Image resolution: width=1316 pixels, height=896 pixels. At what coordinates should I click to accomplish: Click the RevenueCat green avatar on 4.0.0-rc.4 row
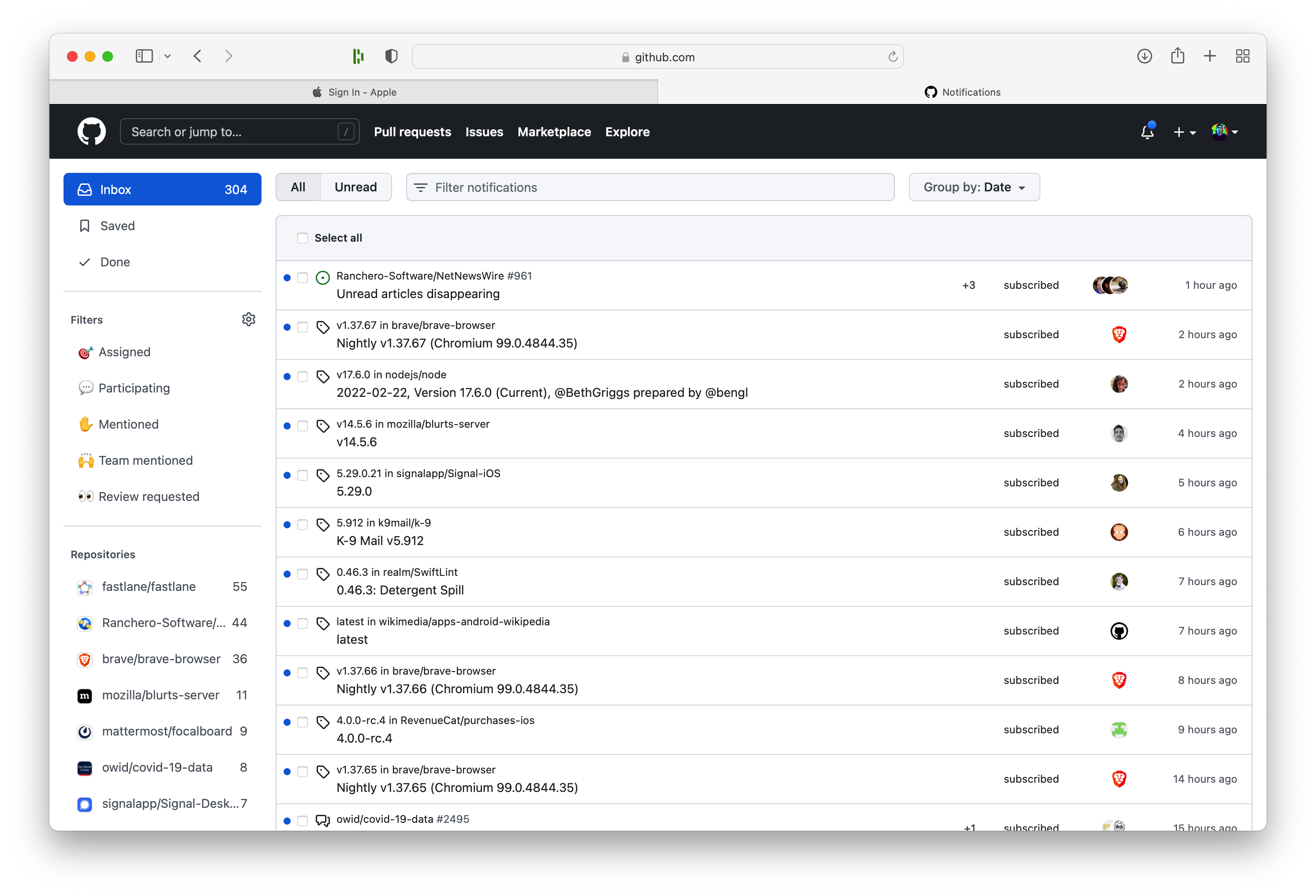point(1119,730)
